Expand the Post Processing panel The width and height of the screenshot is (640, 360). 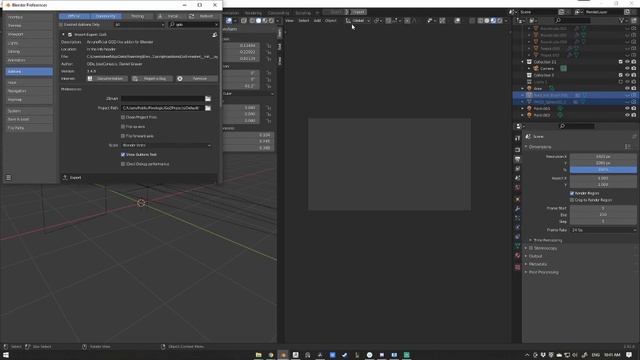(x=542, y=272)
